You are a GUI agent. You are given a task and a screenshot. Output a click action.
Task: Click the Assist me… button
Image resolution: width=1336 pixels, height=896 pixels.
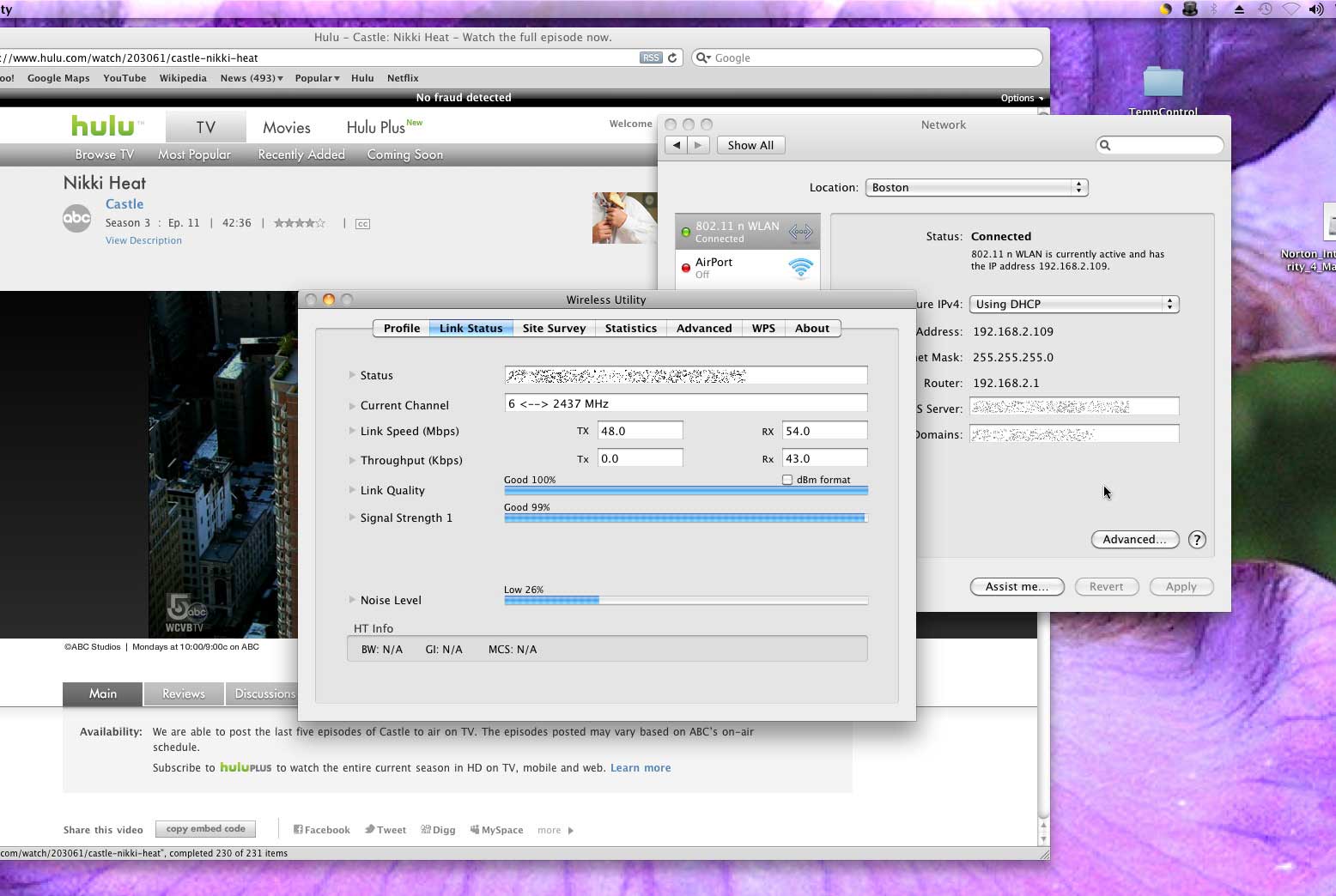[1017, 586]
